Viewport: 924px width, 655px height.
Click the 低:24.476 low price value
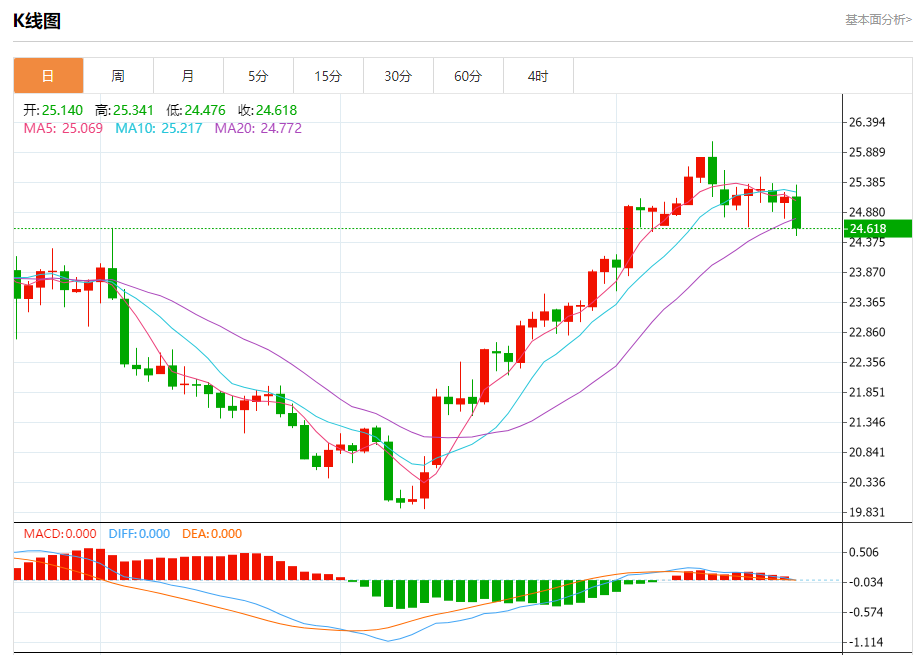tap(196, 110)
